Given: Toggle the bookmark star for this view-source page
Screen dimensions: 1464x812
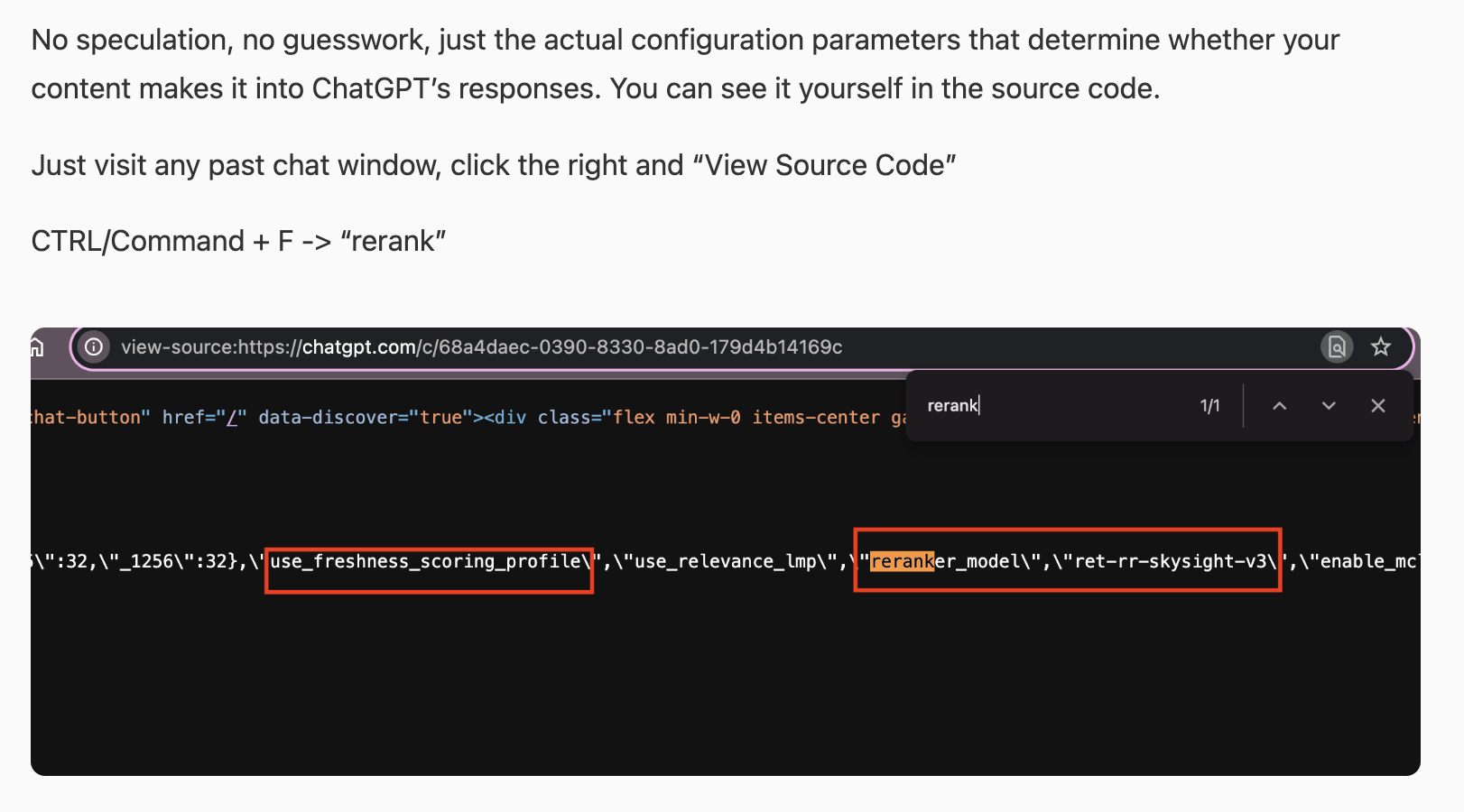Looking at the screenshot, I should click(1381, 346).
